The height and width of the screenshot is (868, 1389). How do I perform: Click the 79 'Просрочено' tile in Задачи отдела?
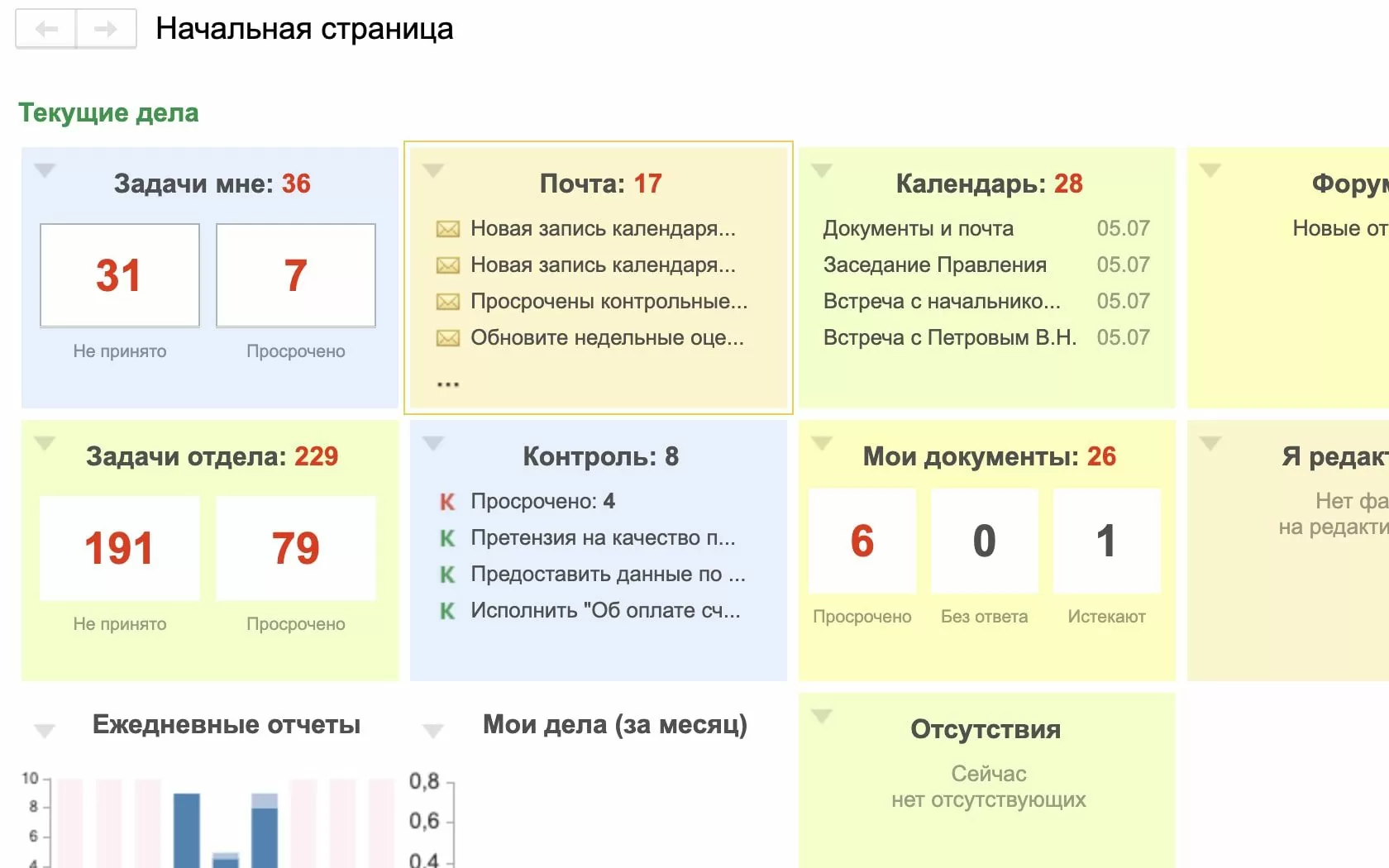click(296, 548)
